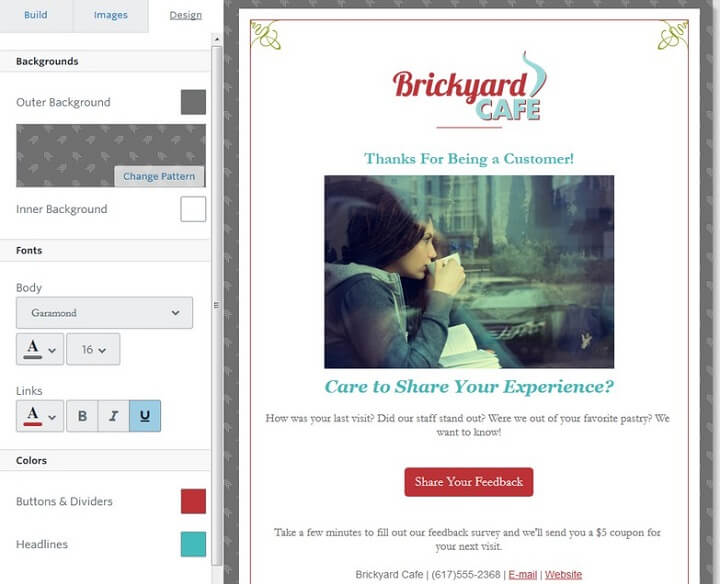
Task: Toggle underline for links
Action: (x=145, y=416)
